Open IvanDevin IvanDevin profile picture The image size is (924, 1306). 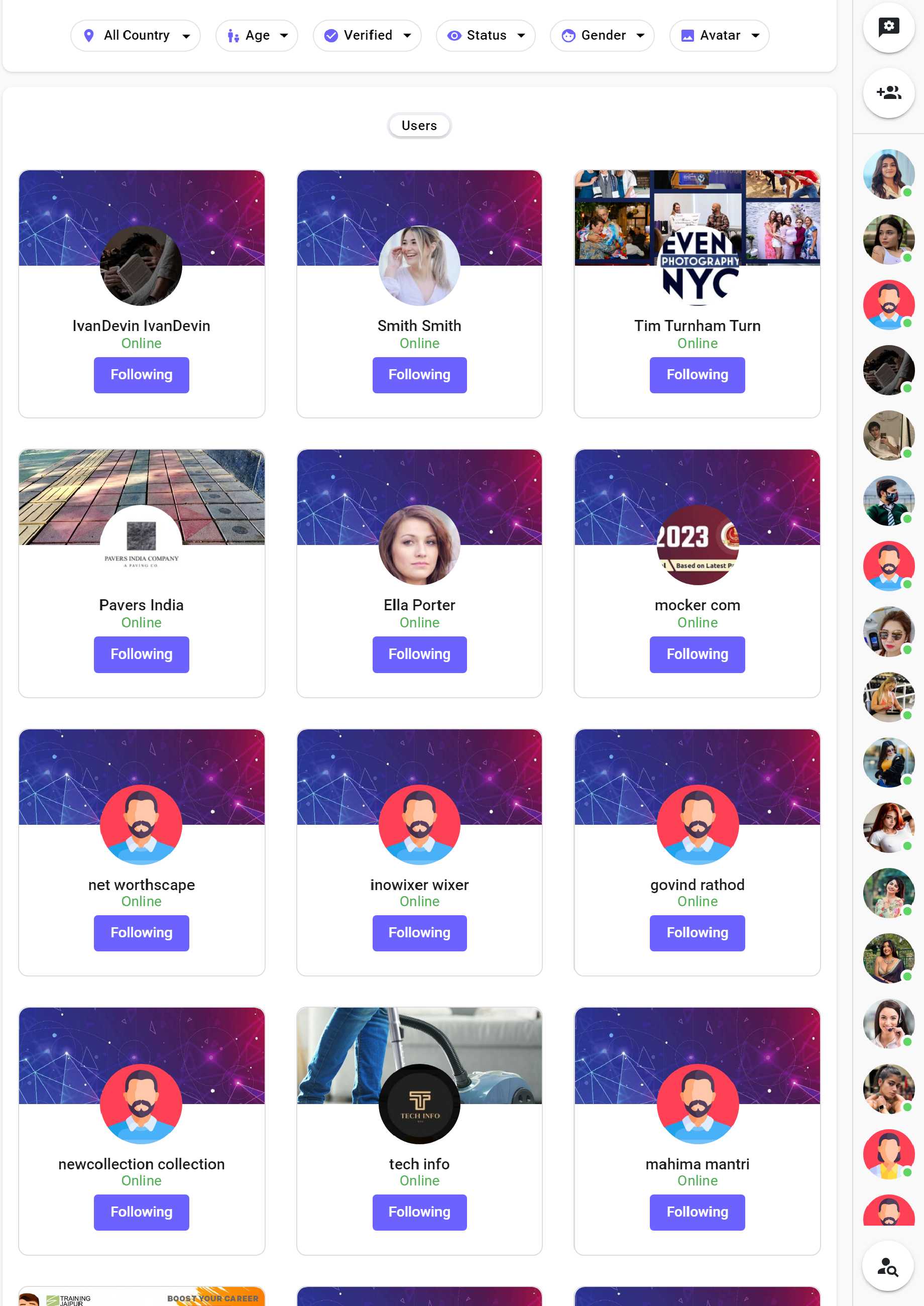[141, 266]
